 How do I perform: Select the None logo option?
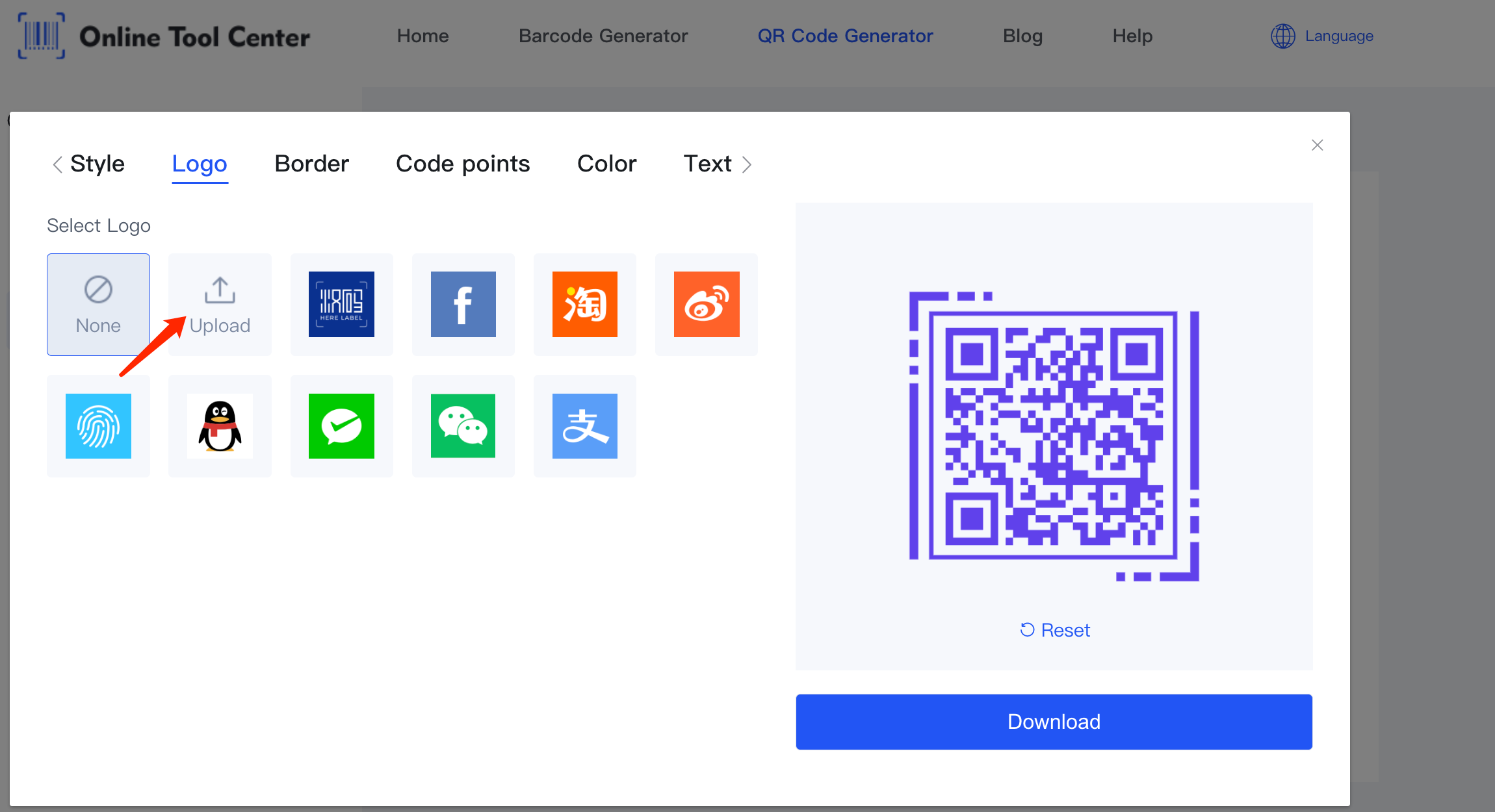point(98,304)
